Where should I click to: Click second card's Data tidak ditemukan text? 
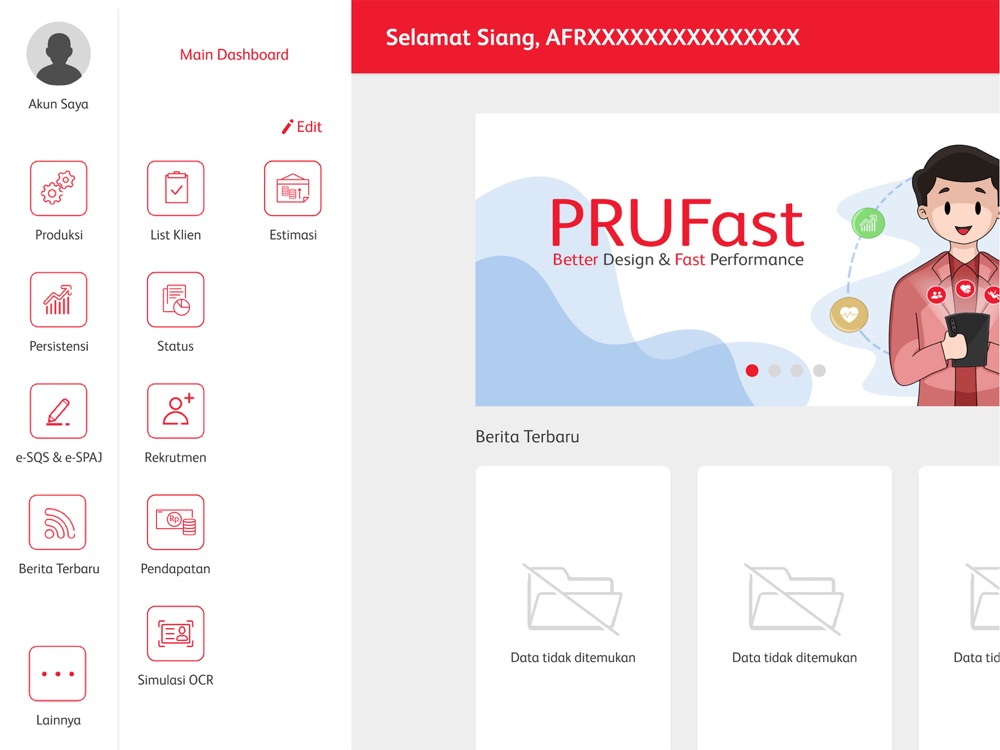pyautogui.click(x=794, y=658)
